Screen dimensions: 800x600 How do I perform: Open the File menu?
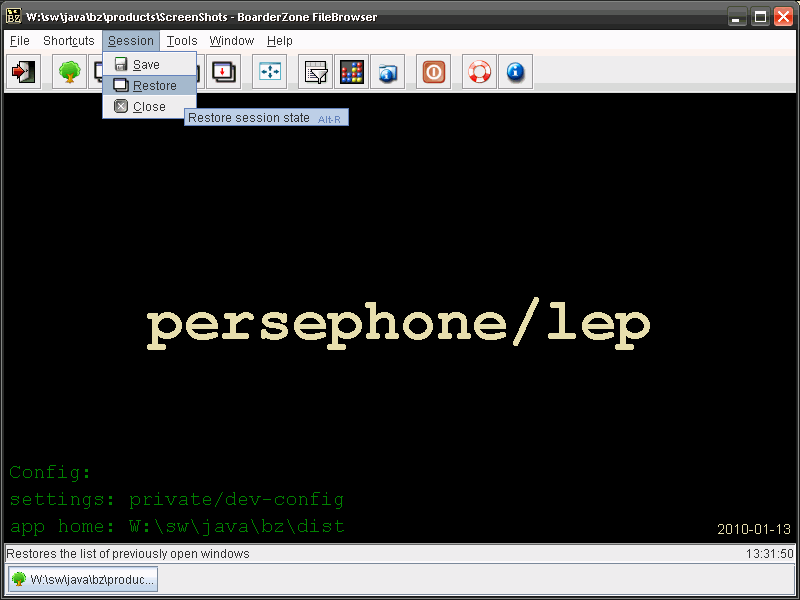coord(19,41)
